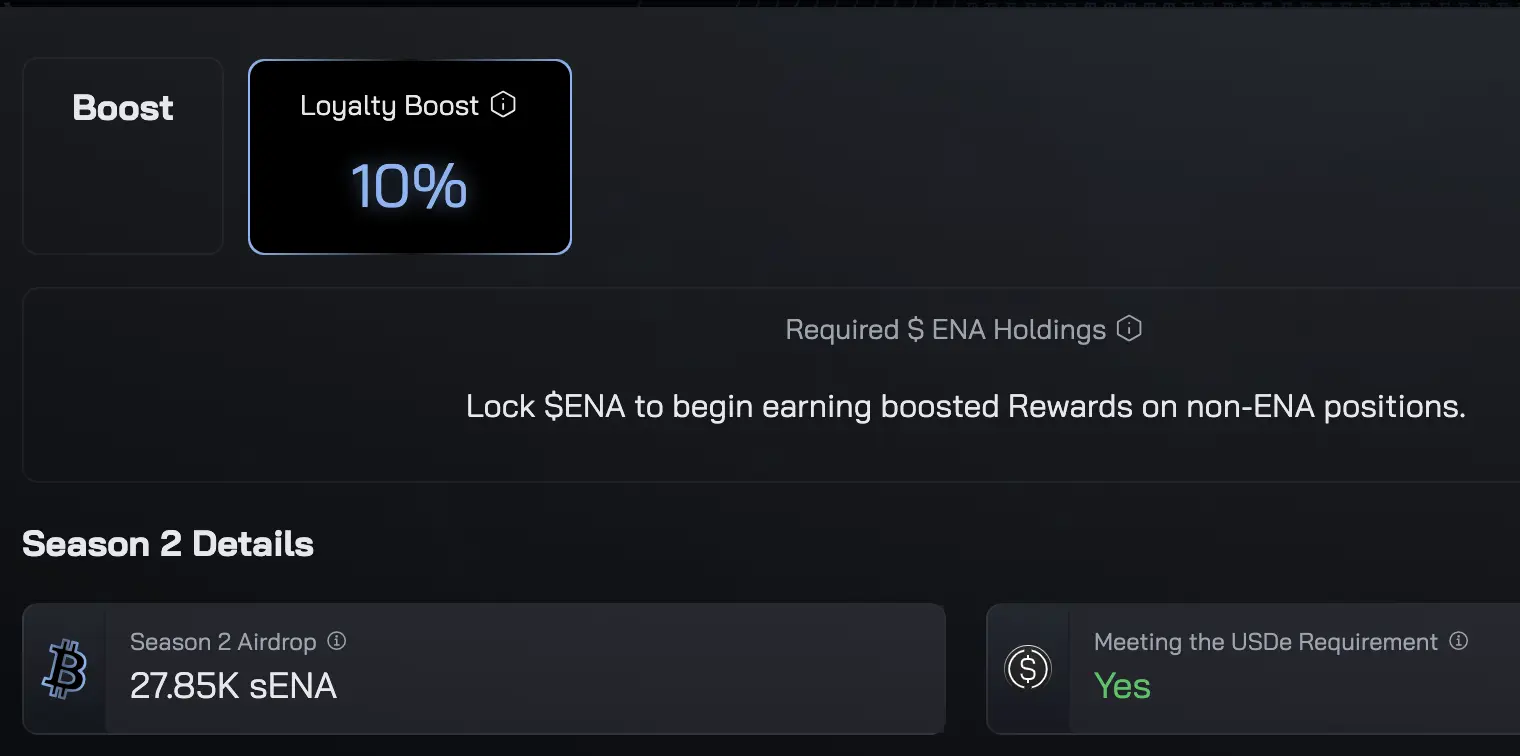Image resolution: width=1520 pixels, height=756 pixels.
Task: Click the Bitcoin symbol icon
Action: tap(65, 669)
